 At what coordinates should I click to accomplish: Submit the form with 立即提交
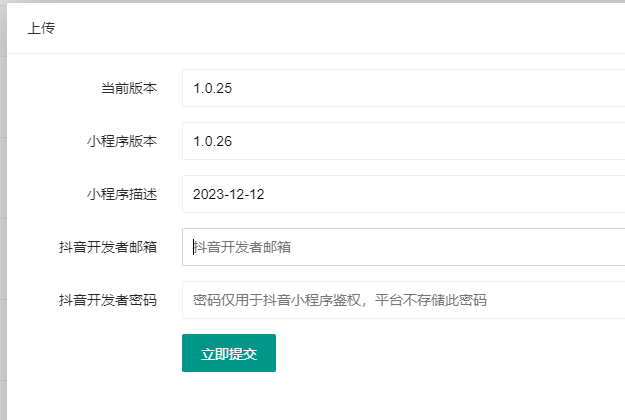pos(229,353)
